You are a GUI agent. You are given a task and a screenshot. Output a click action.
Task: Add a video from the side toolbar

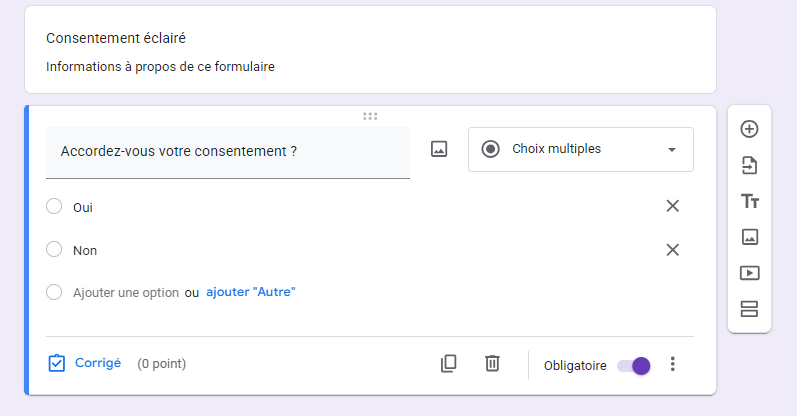point(749,272)
